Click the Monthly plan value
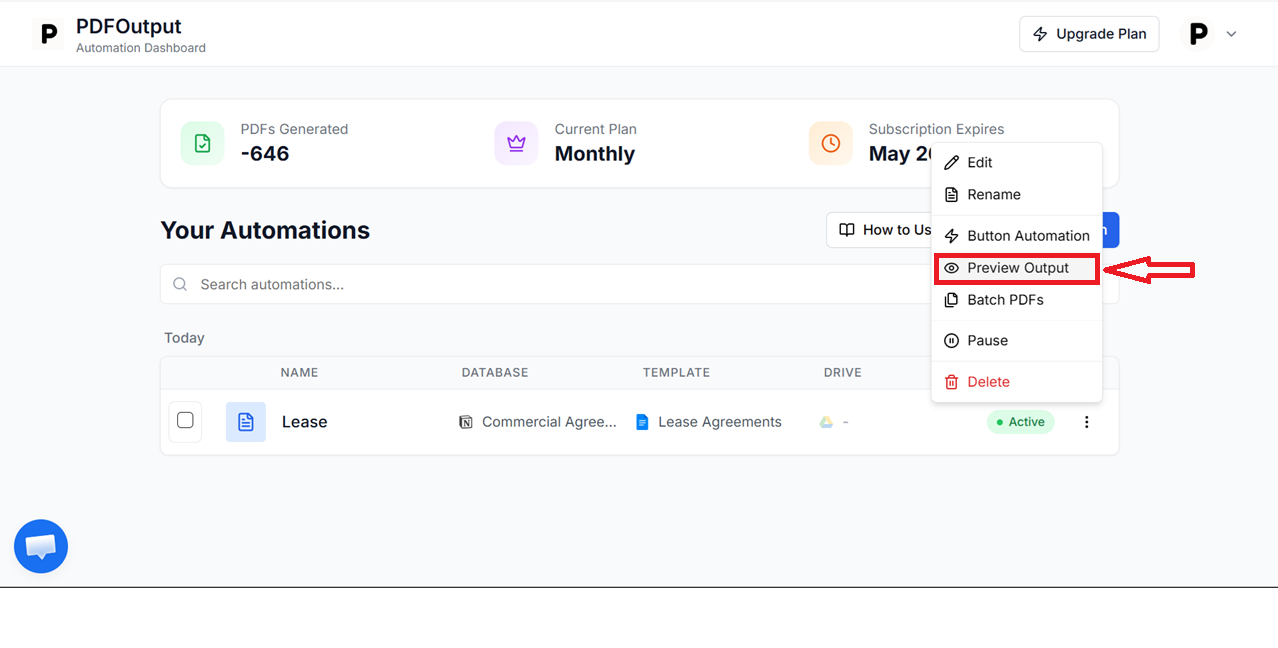 click(595, 154)
